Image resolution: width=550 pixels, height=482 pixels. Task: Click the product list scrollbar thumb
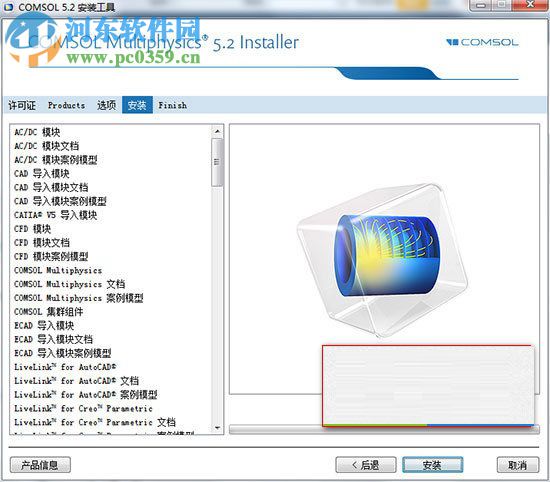[x=217, y=162]
